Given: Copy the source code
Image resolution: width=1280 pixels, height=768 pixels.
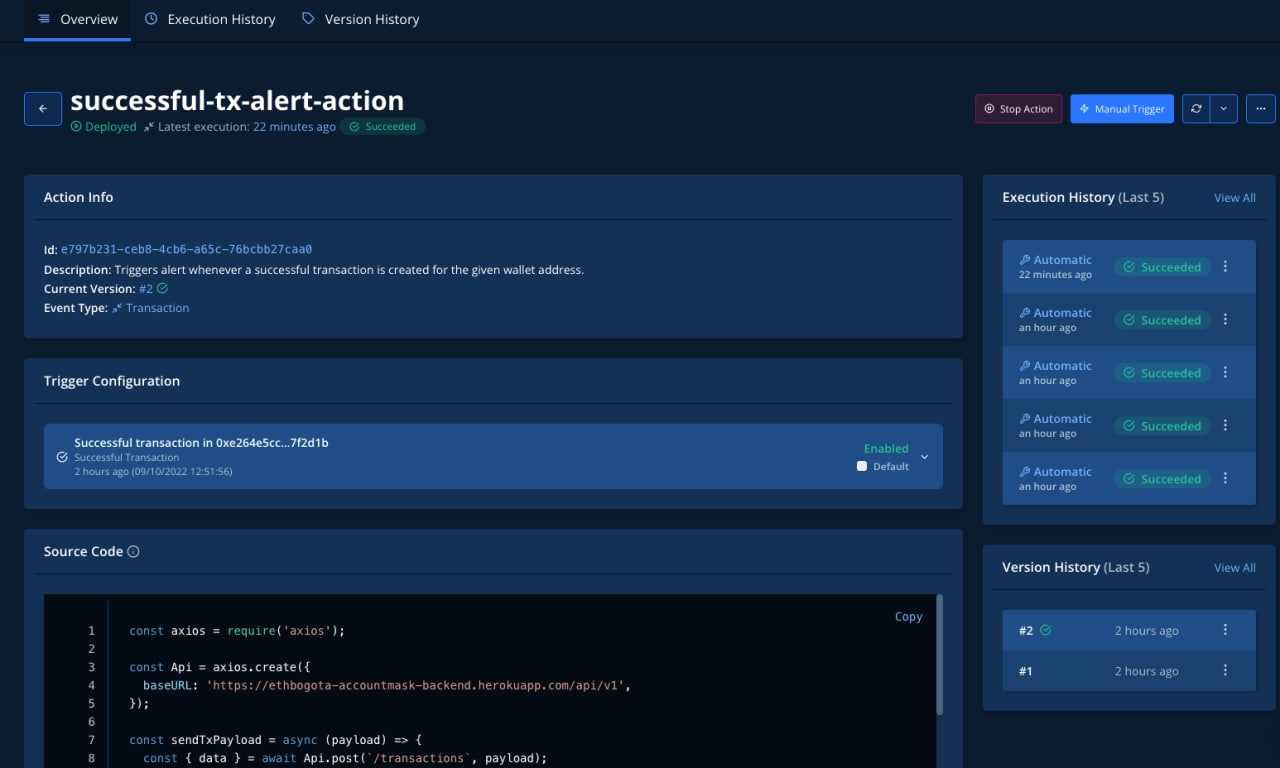Looking at the screenshot, I should point(908,617).
